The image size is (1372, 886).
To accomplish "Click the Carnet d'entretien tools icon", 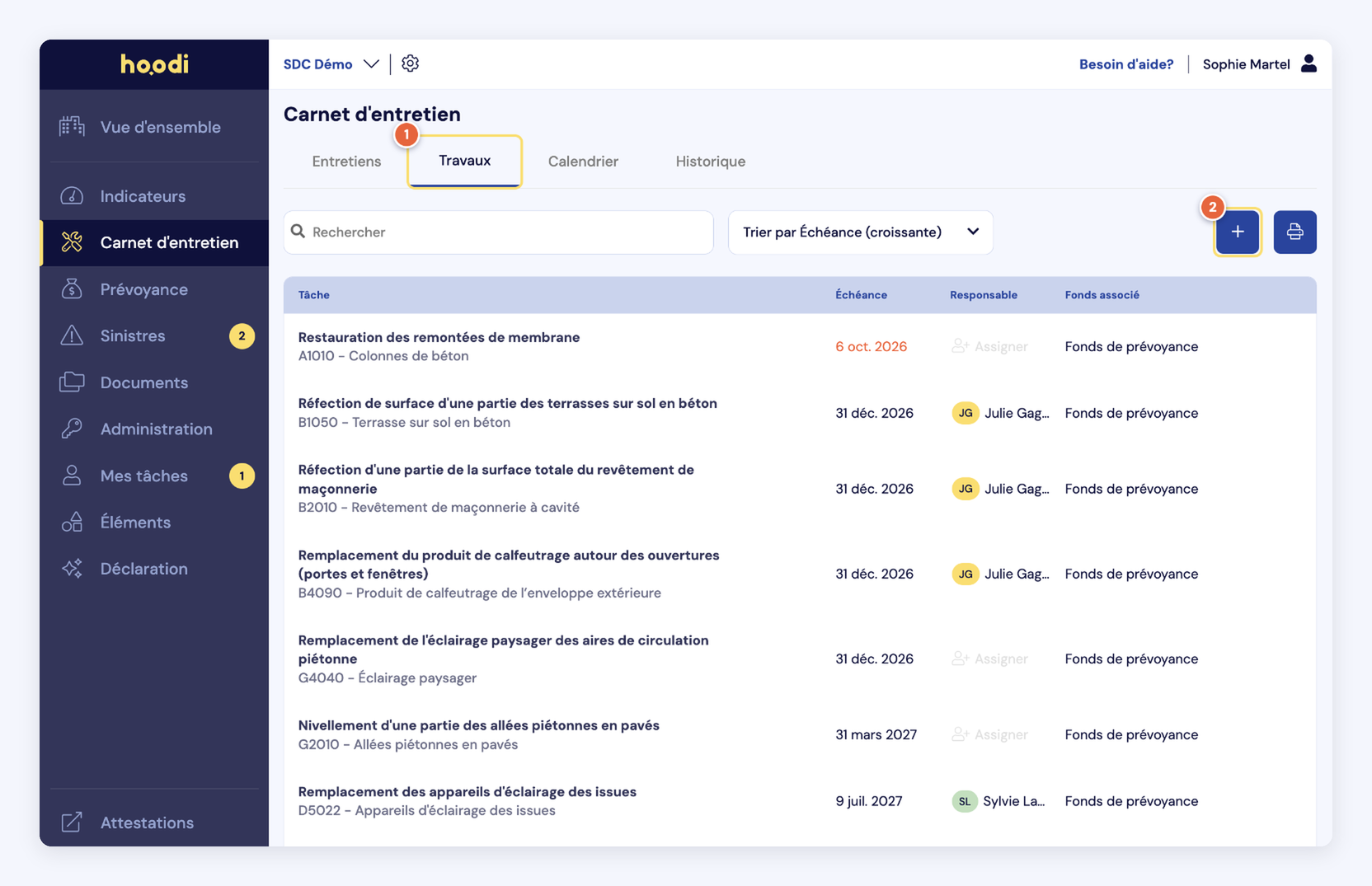I will (x=72, y=242).
